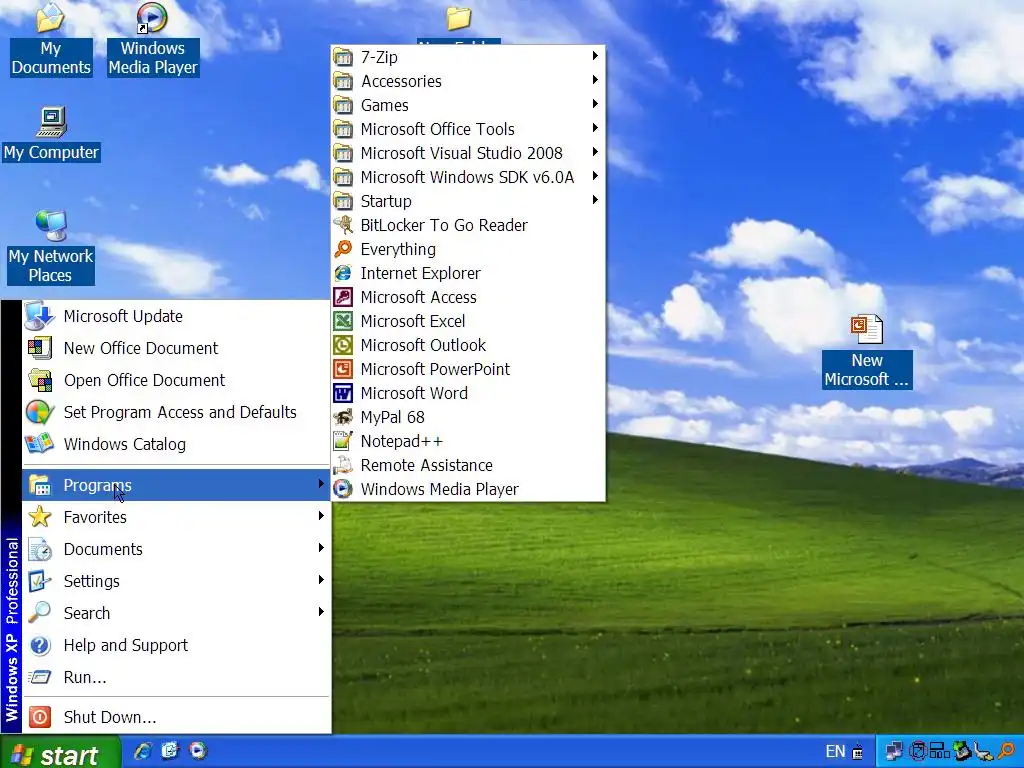This screenshot has height=768, width=1024.
Task: Click the Safely Remove Hardware tray icon
Action: coord(962,751)
